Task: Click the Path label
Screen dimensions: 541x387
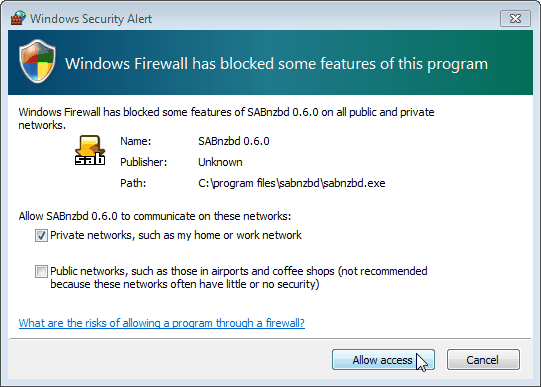Action: (x=133, y=183)
